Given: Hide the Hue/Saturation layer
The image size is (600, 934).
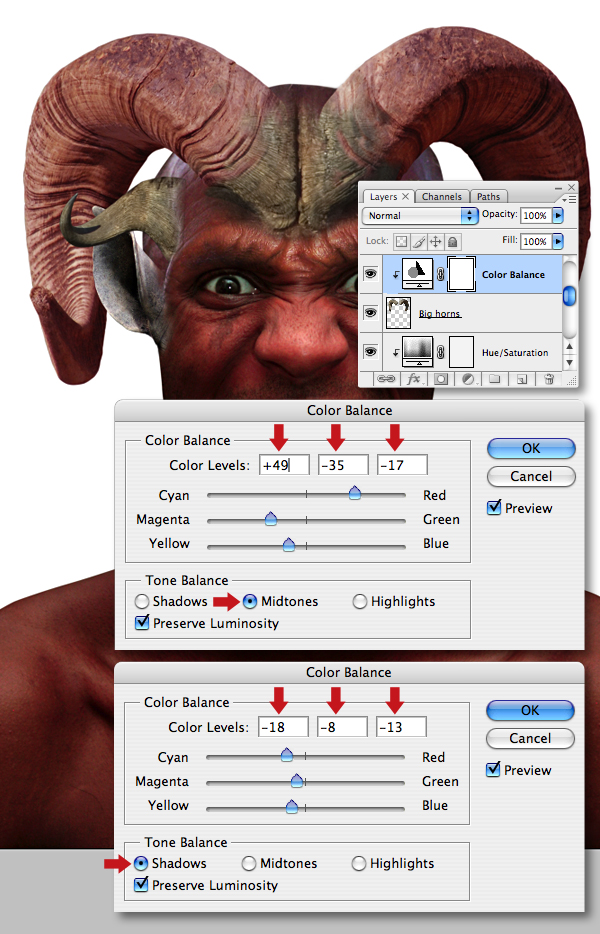Looking at the screenshot, I should [x=371, y=351].
